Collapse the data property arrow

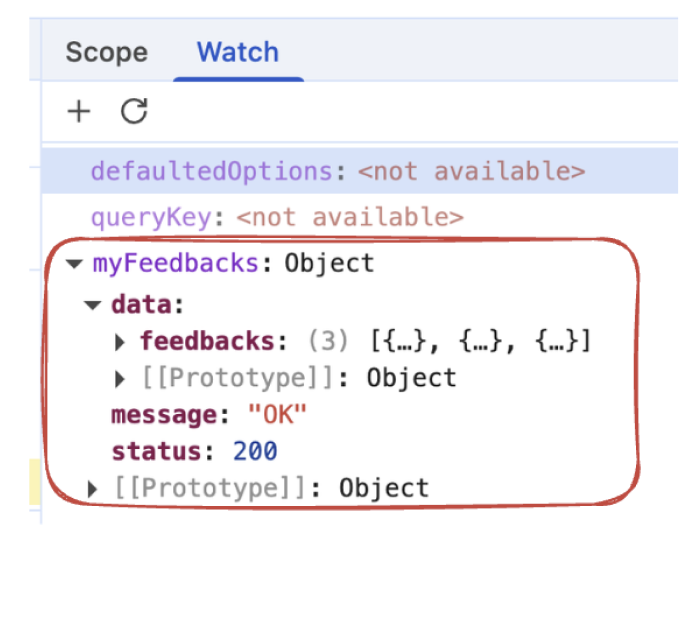click(x=93, y=304)
